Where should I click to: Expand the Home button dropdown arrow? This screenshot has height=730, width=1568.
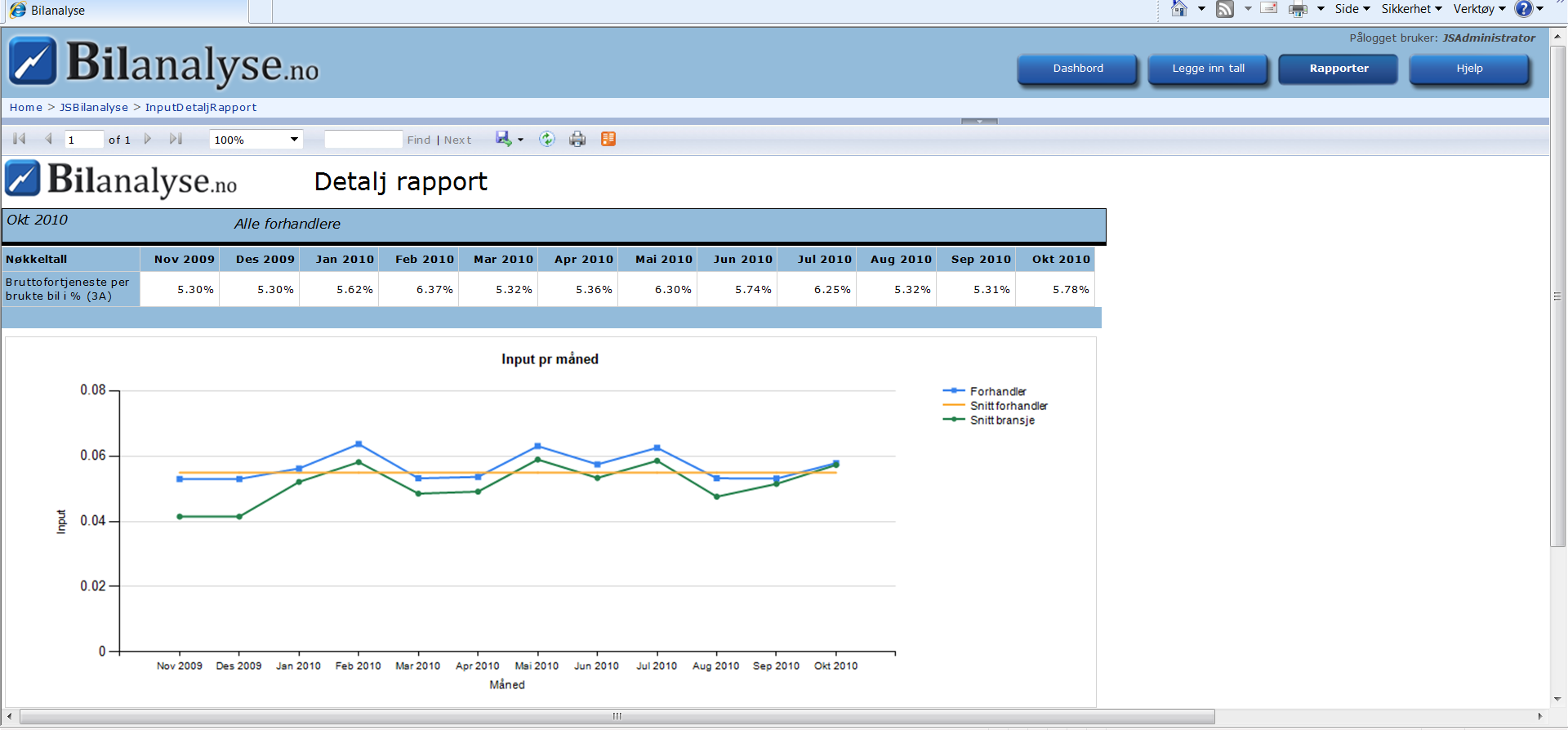coord(1201,9)
